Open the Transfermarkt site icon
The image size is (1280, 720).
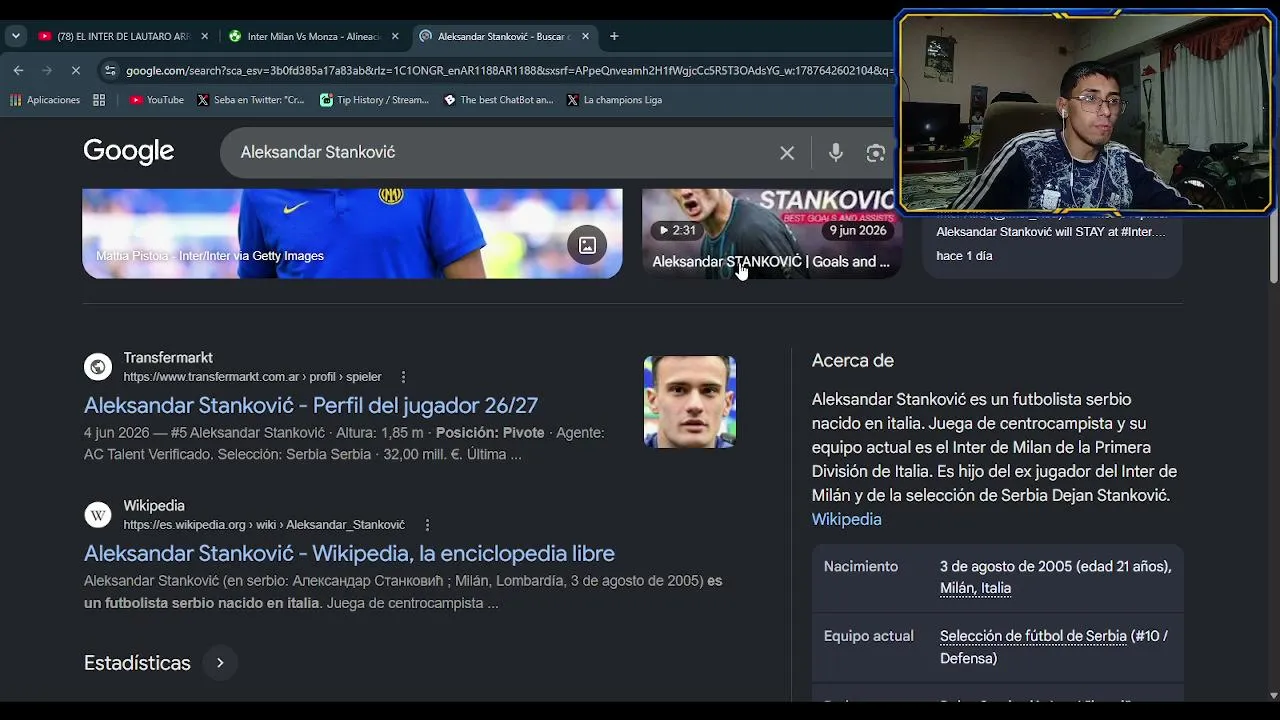click(98, 367)
